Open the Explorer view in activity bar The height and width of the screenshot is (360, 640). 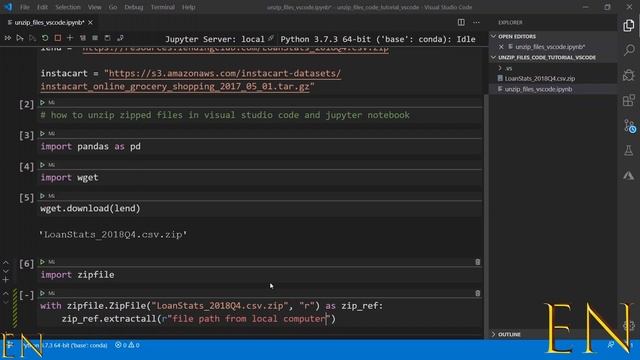[x=629, y=26]
